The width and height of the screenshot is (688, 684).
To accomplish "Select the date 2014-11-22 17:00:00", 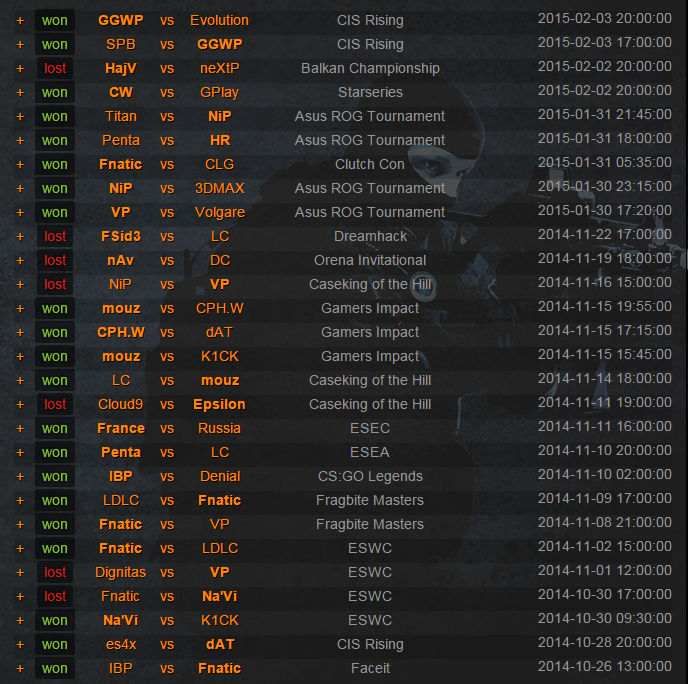I will [x=605, y=234].
